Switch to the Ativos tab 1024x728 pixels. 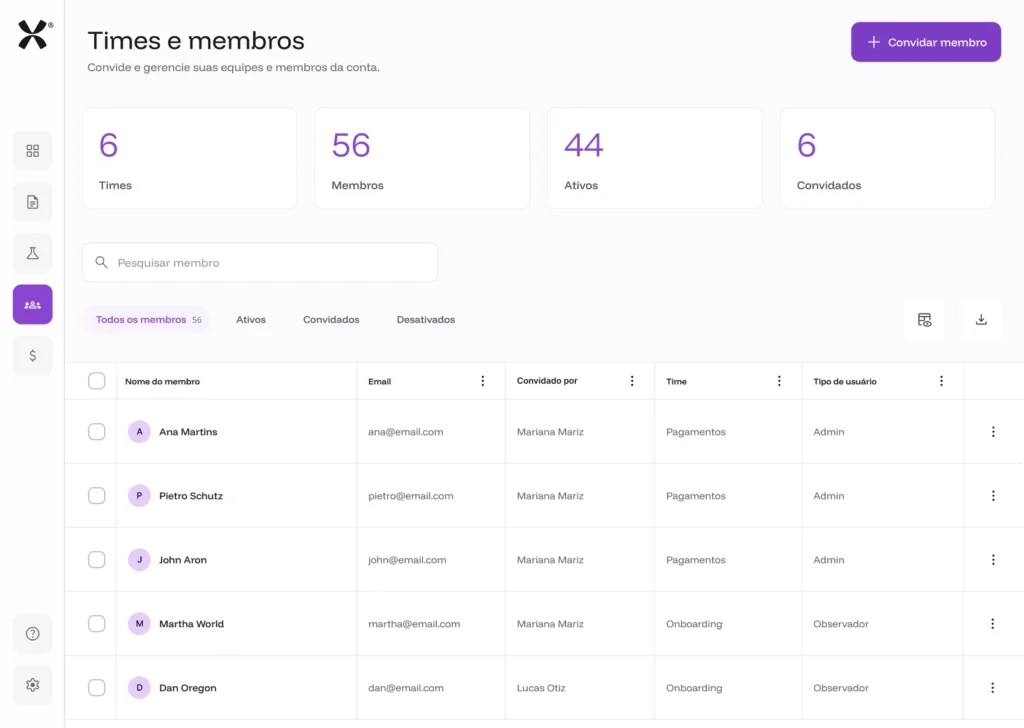click(x=251, y=320)
